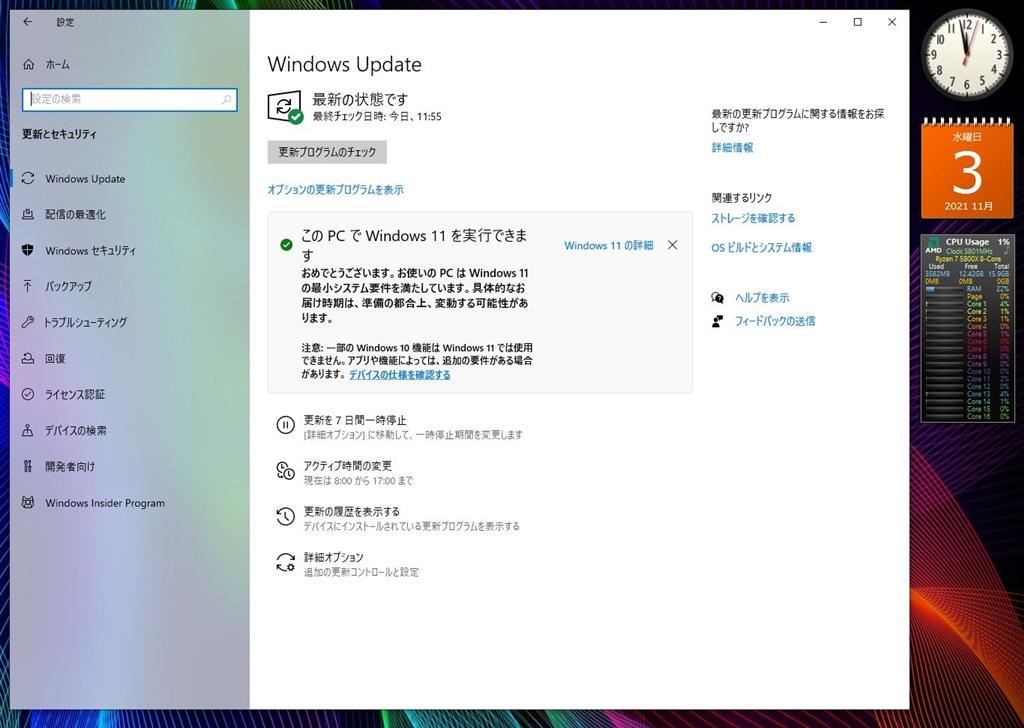Click the upload arrow icon for バックアップ

tap(27, 286)
